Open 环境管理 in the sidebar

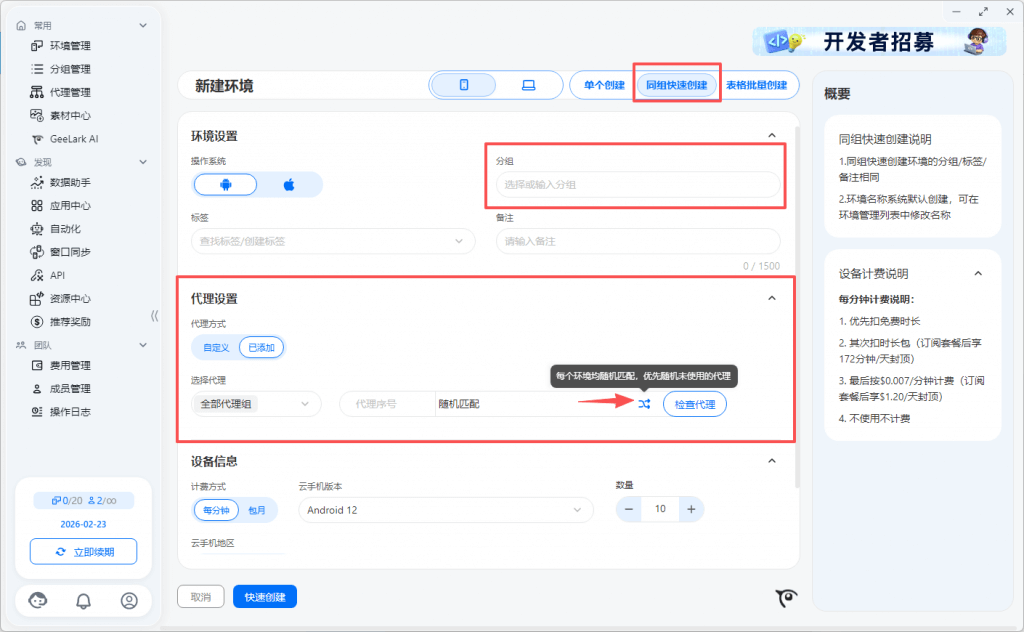pos(70,46)
